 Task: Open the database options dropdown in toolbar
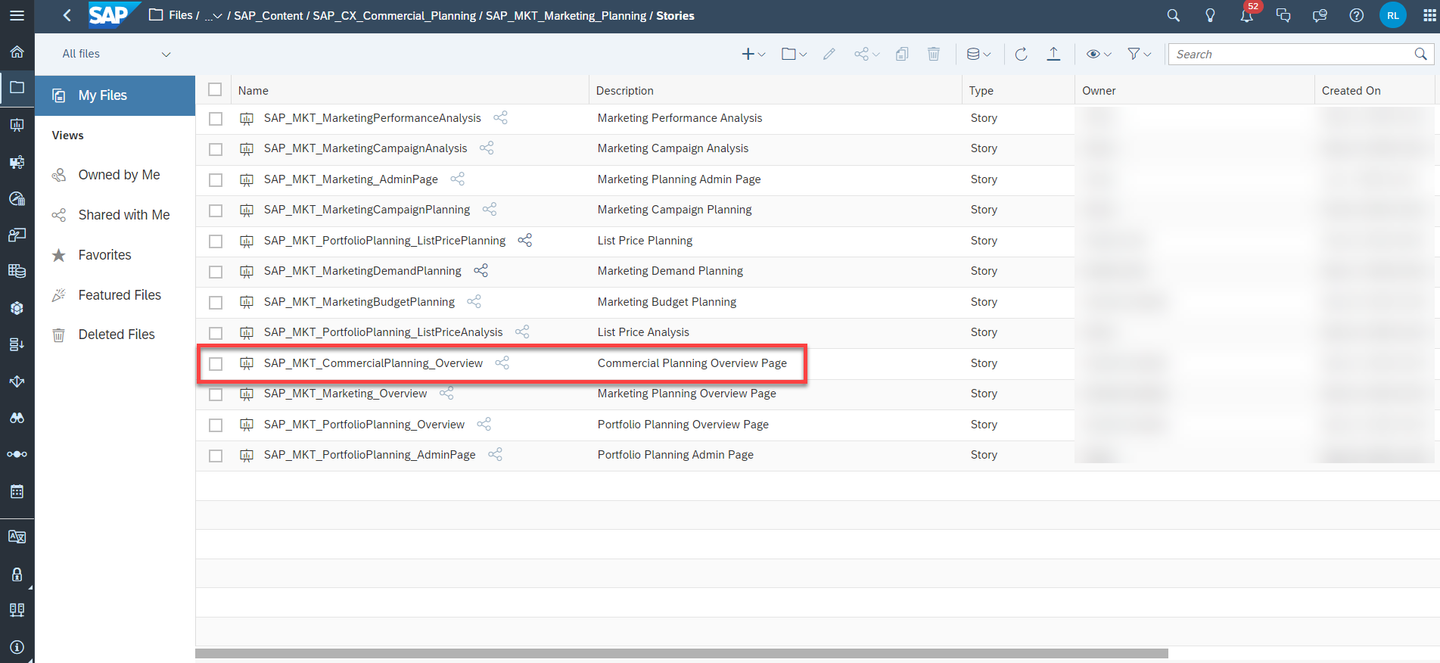tap(979, 54)
